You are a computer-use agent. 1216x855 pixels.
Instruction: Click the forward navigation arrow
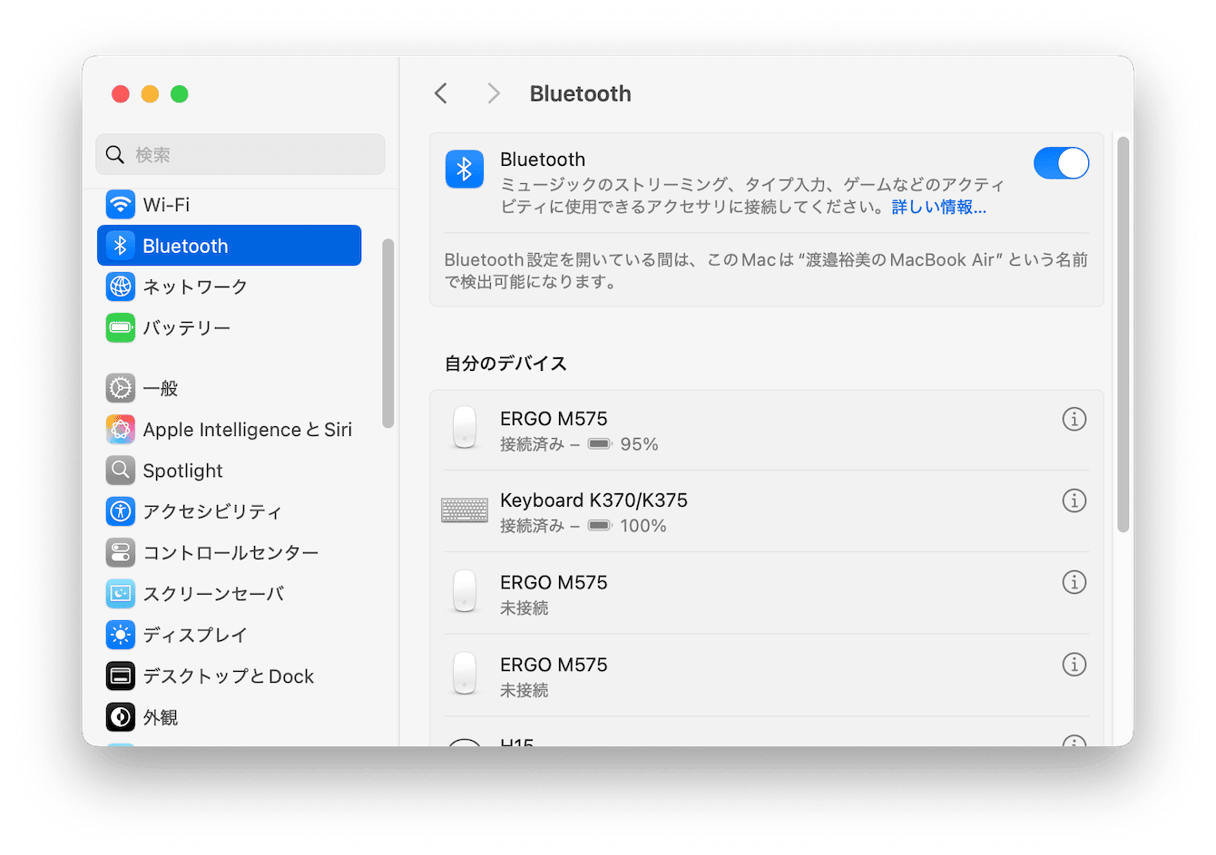click(492, 93)
